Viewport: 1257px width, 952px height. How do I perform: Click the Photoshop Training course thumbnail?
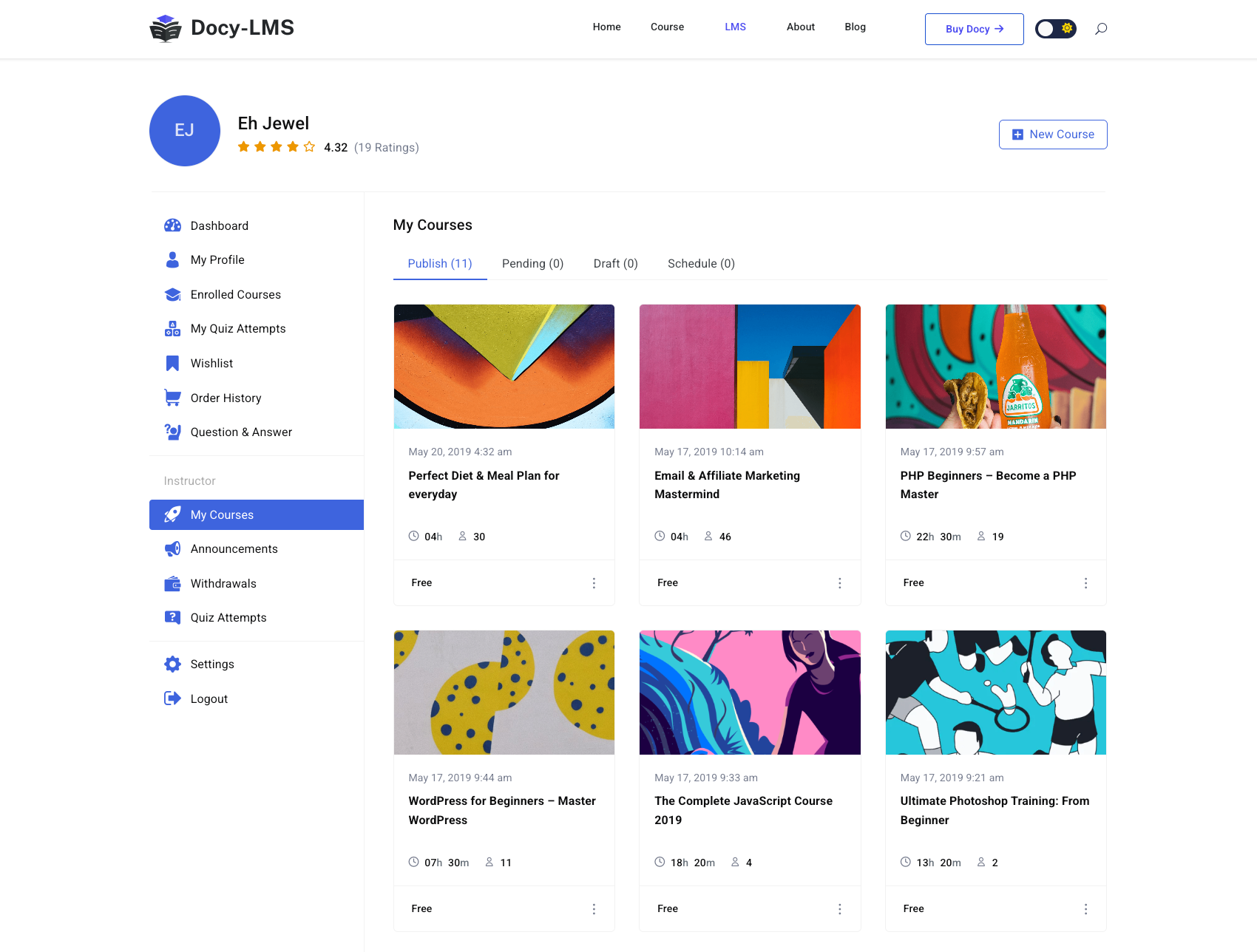click(x=996, y=693)
